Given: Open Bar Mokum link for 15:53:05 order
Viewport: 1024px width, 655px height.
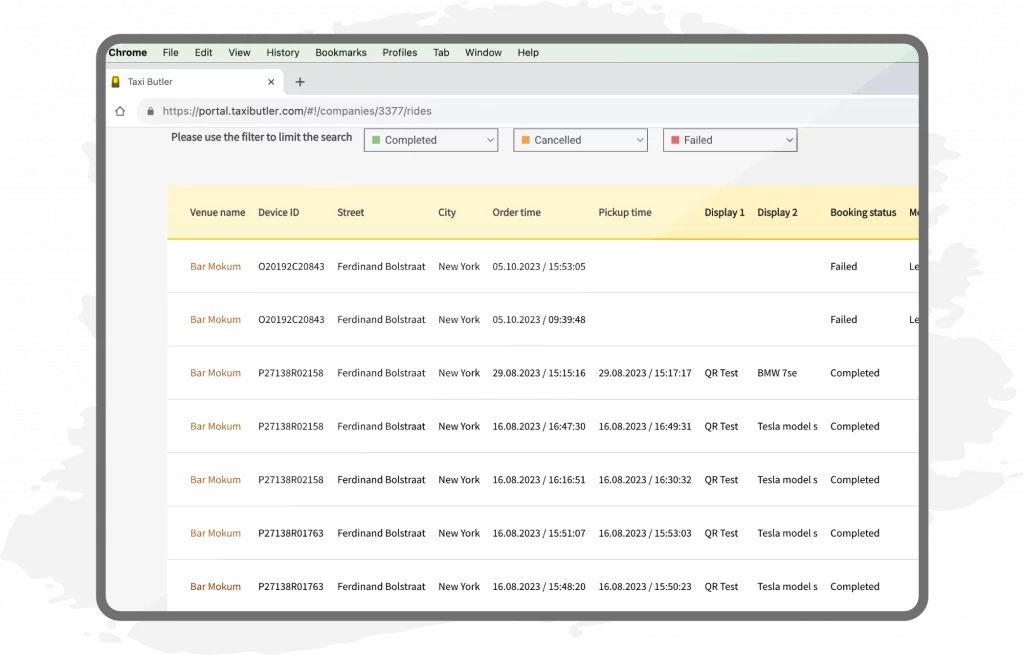Looking at the screenshot, I should pos(216,266).
